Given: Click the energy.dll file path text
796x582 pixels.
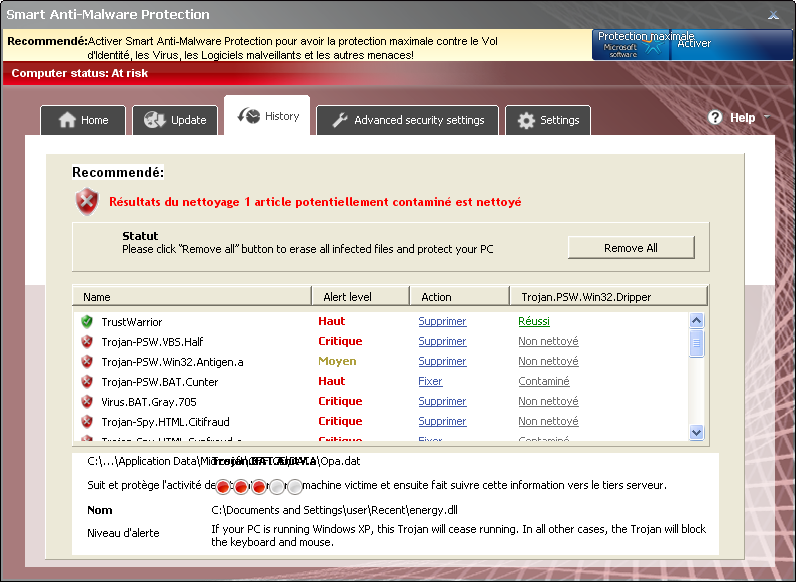Looking at the screenshot, I should click(335, 510).
